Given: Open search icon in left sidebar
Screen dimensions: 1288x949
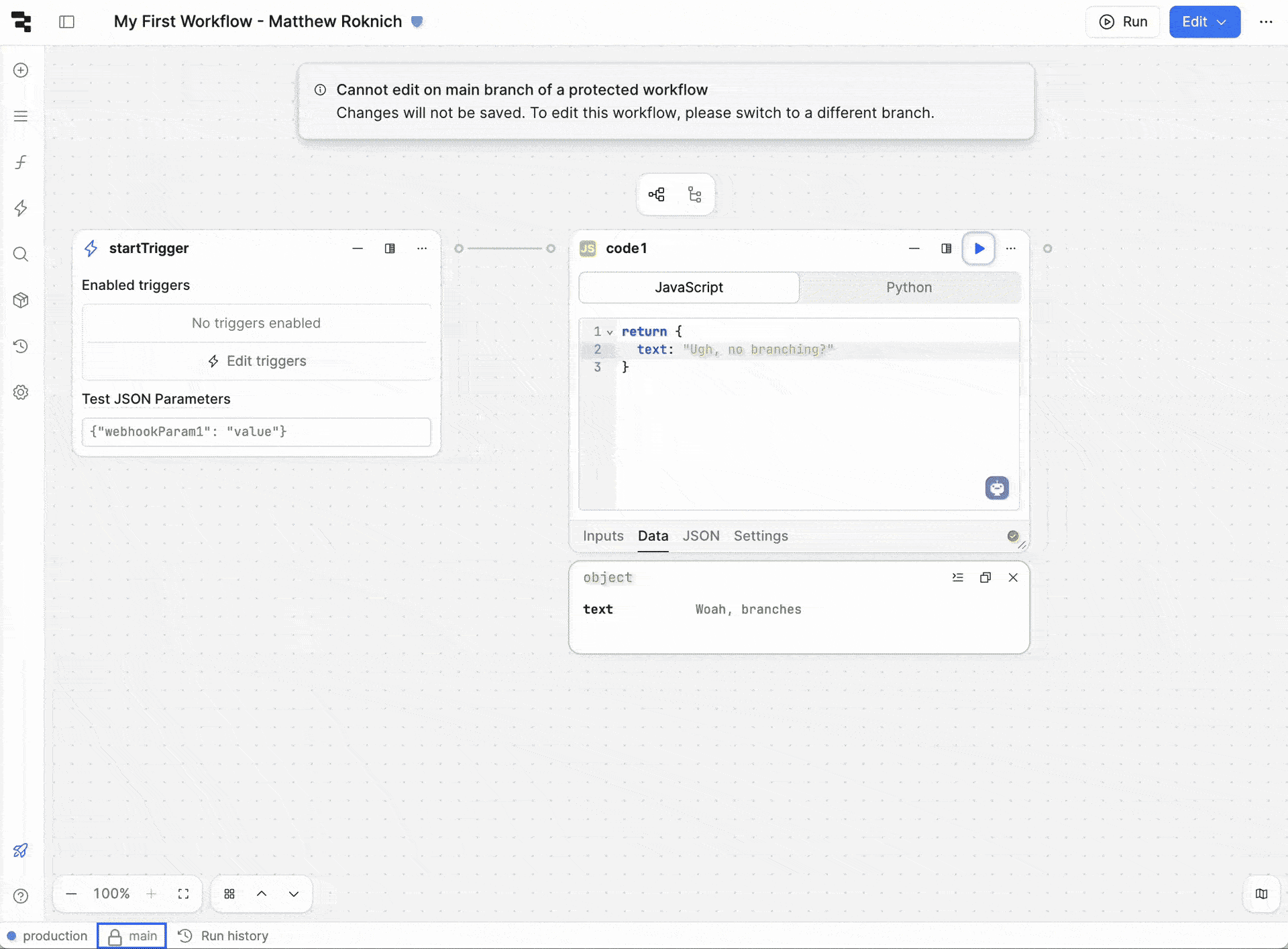Looking at the screenshot, I should 21,254.
